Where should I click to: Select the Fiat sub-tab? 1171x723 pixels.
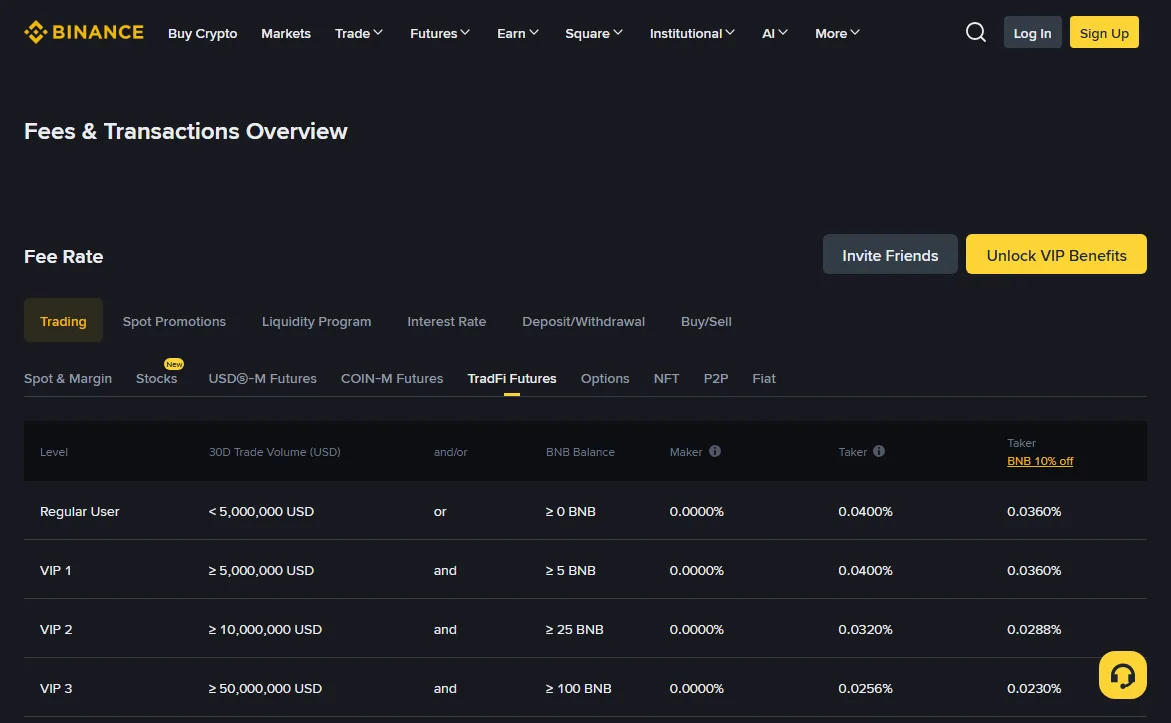(763, 378)
